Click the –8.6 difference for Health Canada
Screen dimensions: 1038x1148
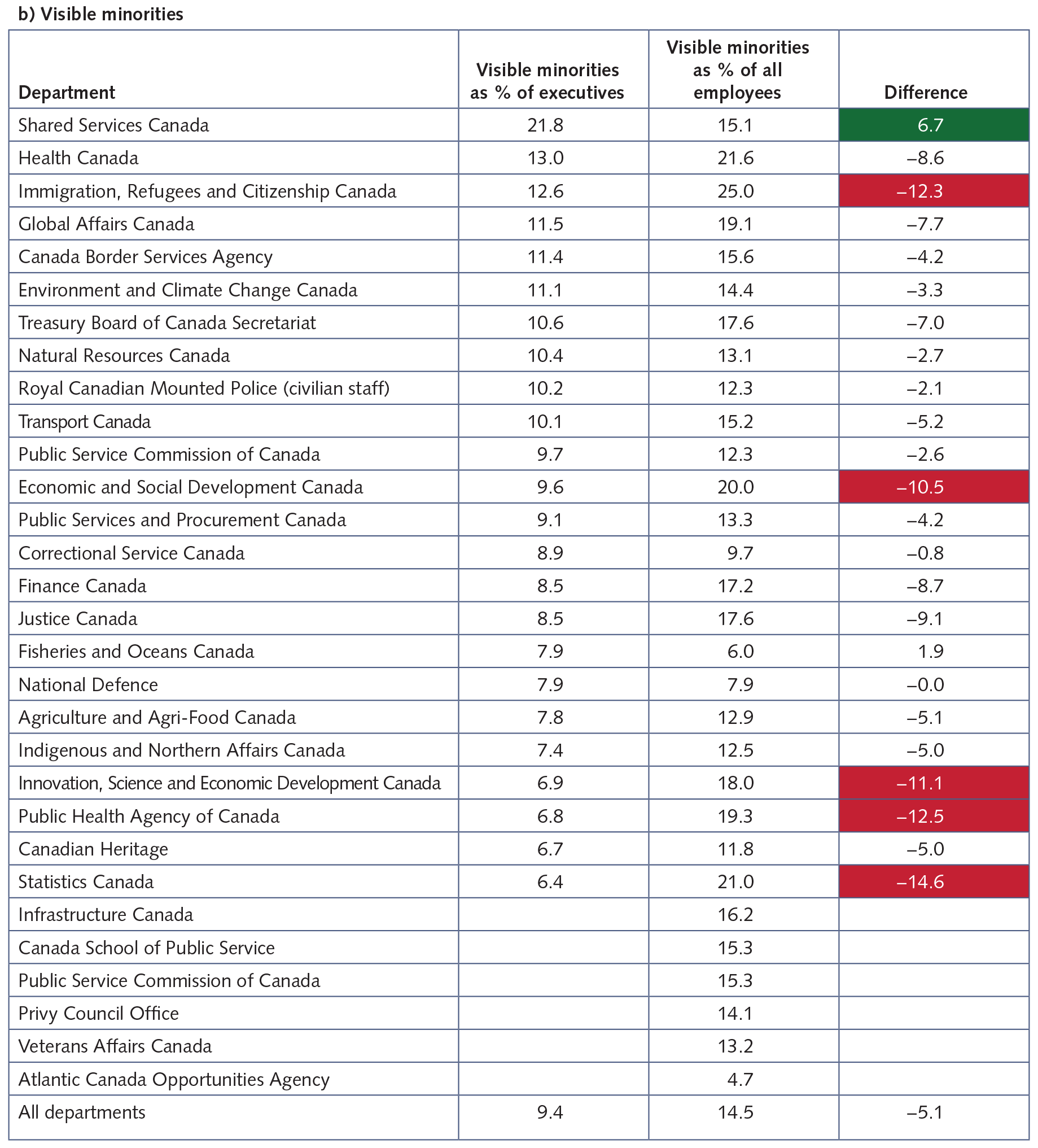click(925, 158)
